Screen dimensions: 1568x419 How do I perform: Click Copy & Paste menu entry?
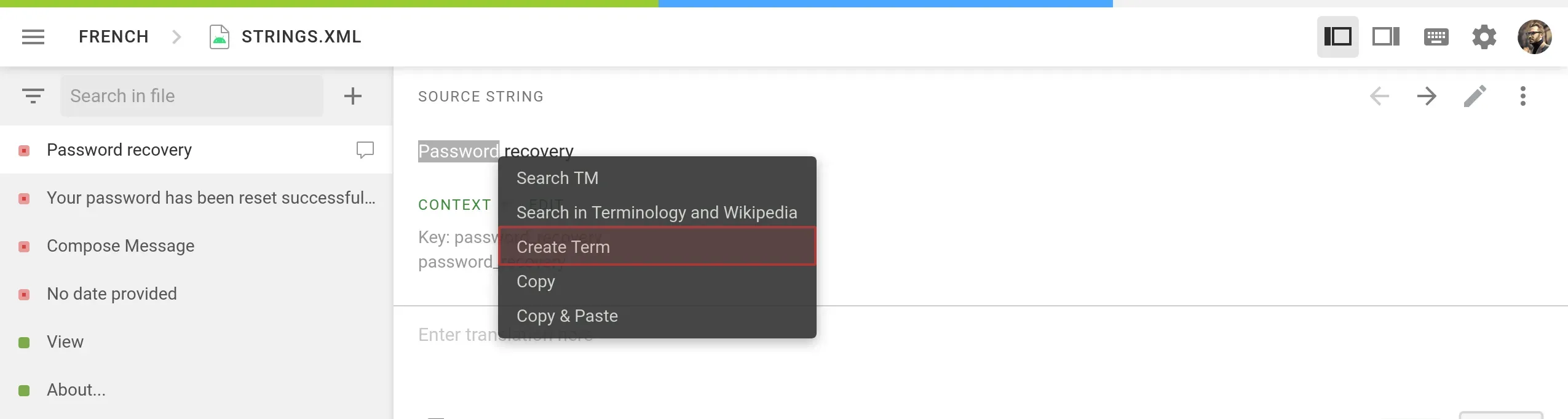567,316
